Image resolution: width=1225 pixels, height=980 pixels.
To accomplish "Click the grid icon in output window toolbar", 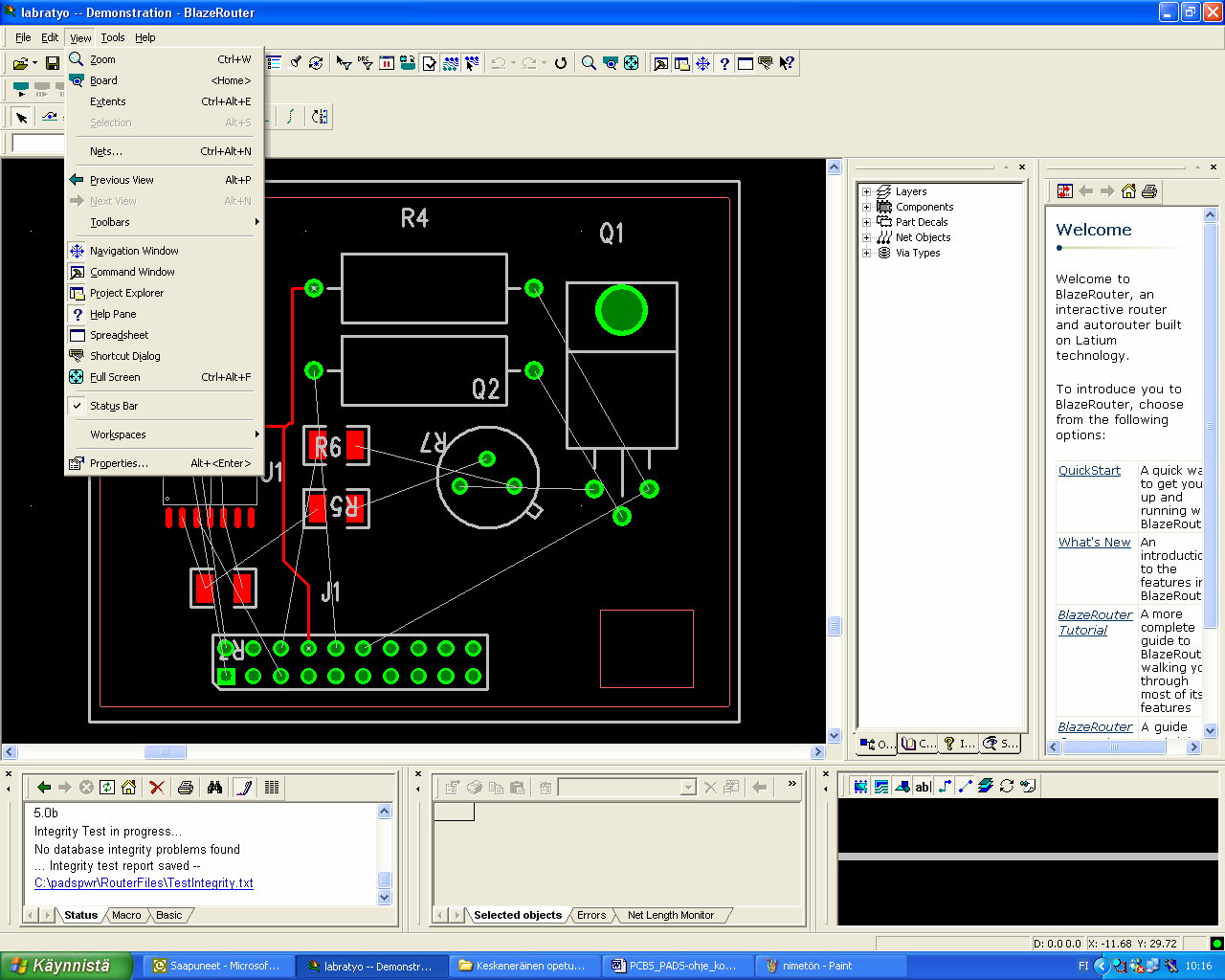I will pyautogui.click(x=272, y=787).
